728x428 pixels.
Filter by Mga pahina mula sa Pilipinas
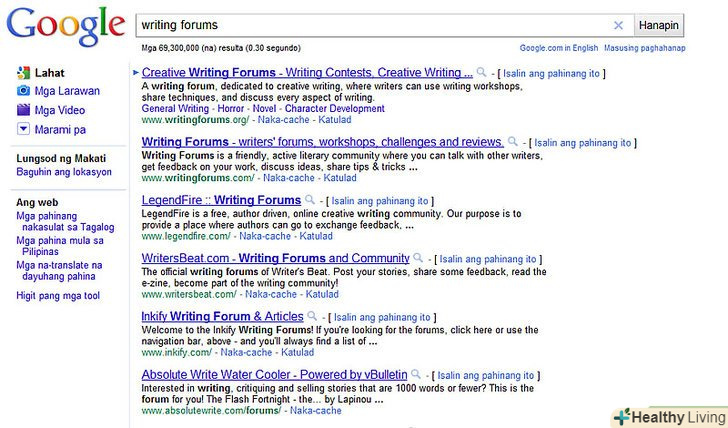tap(59, 247)
